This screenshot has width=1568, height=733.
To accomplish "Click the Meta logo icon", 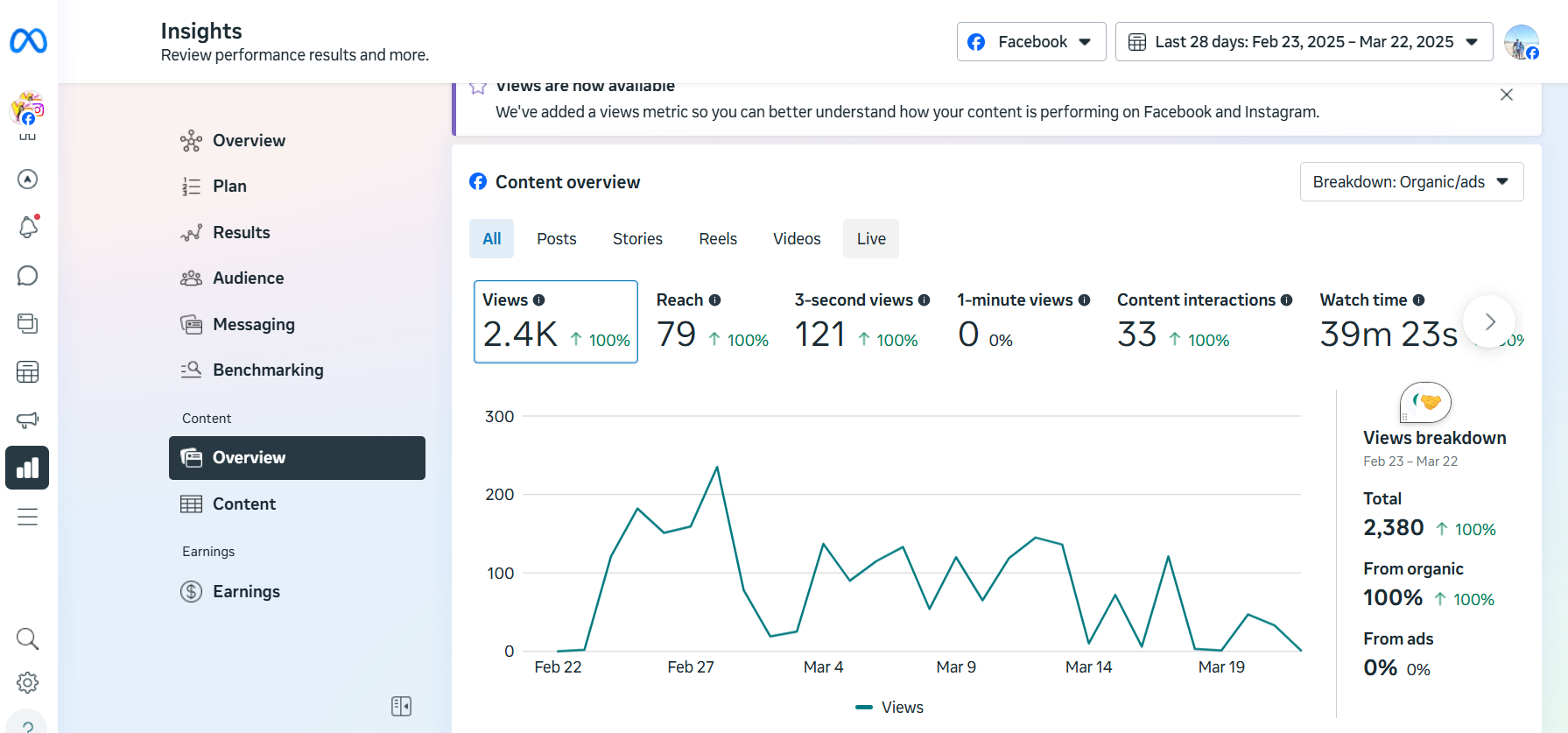I will point(28,41).
